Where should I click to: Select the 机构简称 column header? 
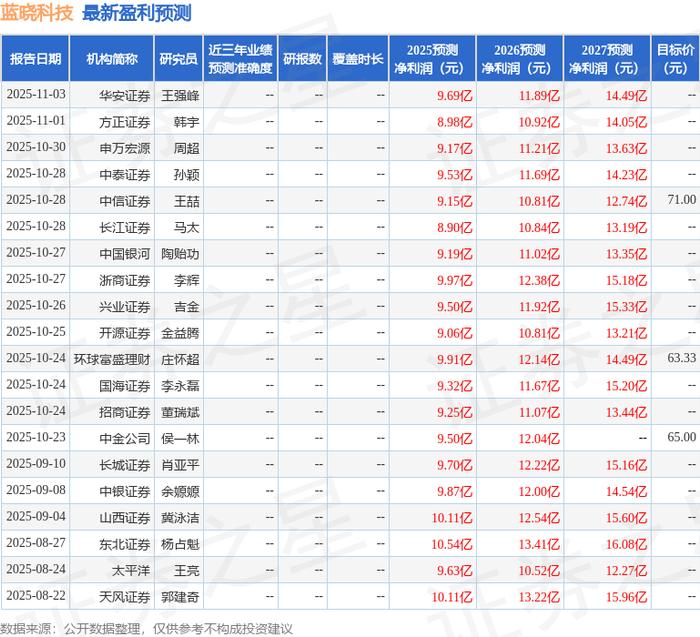click(x=112, y=59)
